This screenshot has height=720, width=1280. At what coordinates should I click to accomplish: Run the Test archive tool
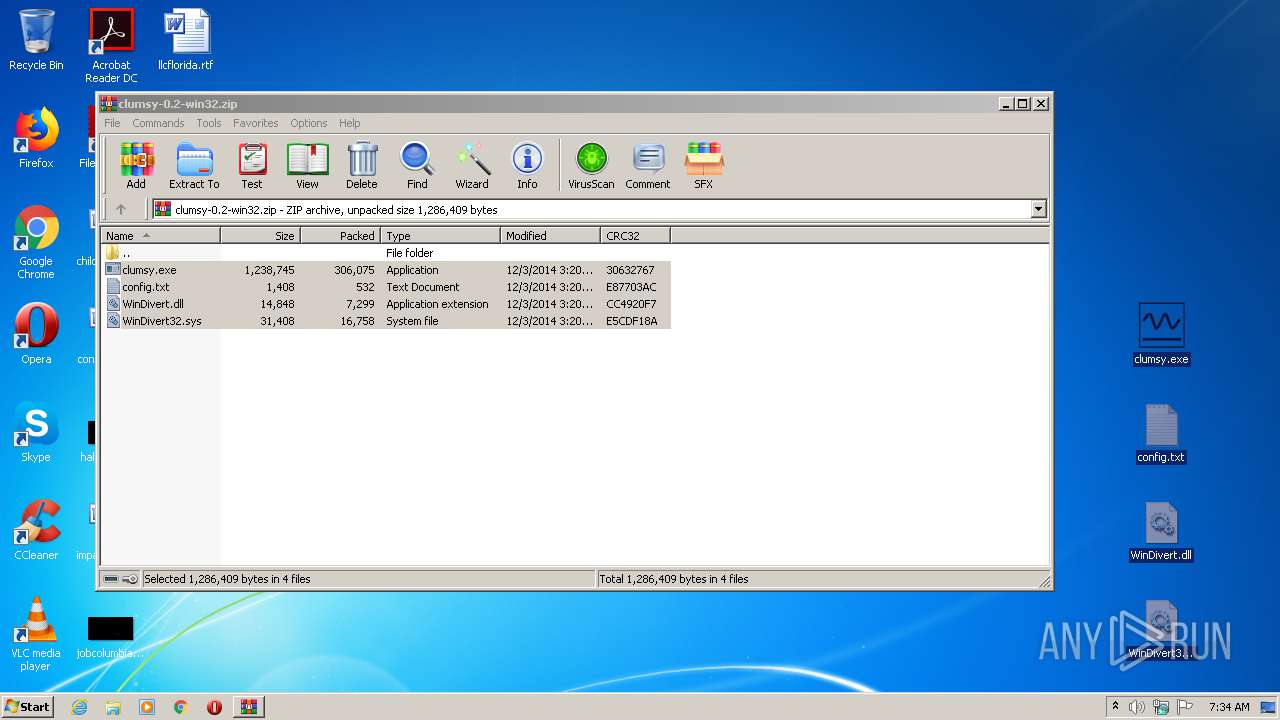252,165
